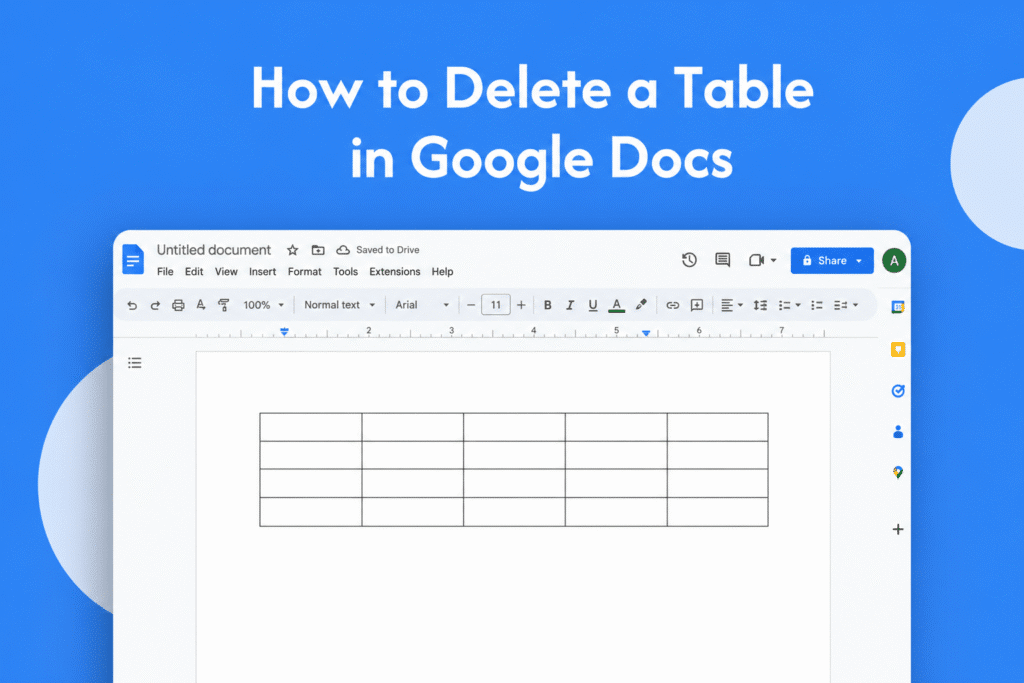Select the left indent ruler marker
The image size is (1024, 683).
click(284, 332)
